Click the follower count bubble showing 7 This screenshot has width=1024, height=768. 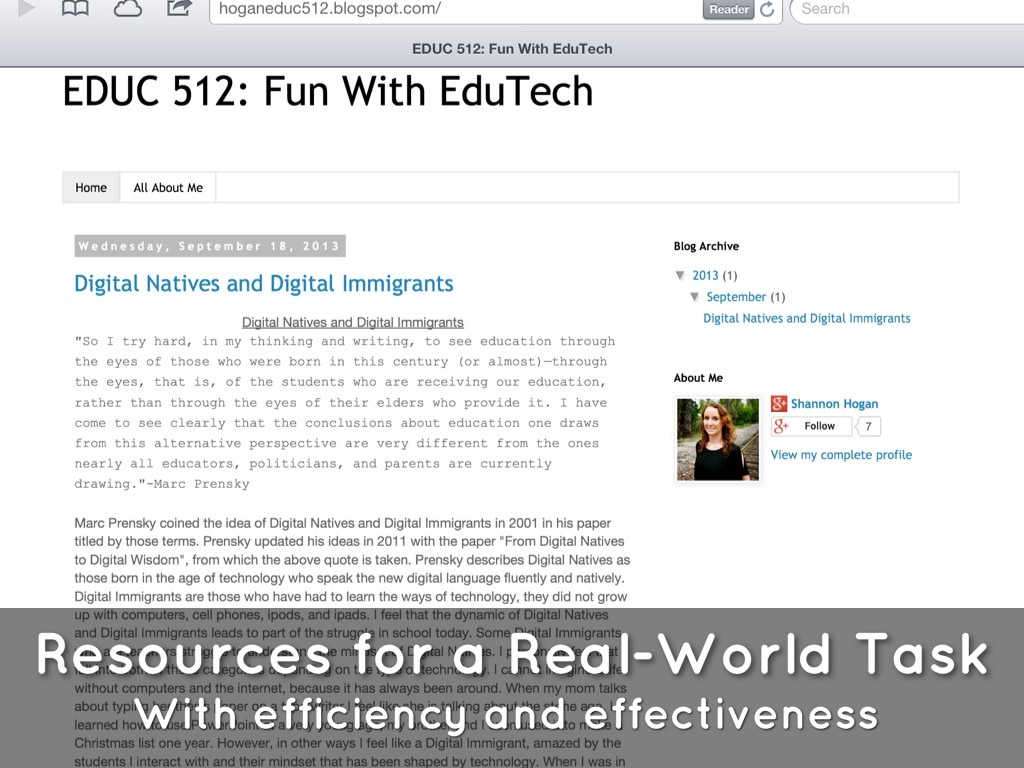868,426
